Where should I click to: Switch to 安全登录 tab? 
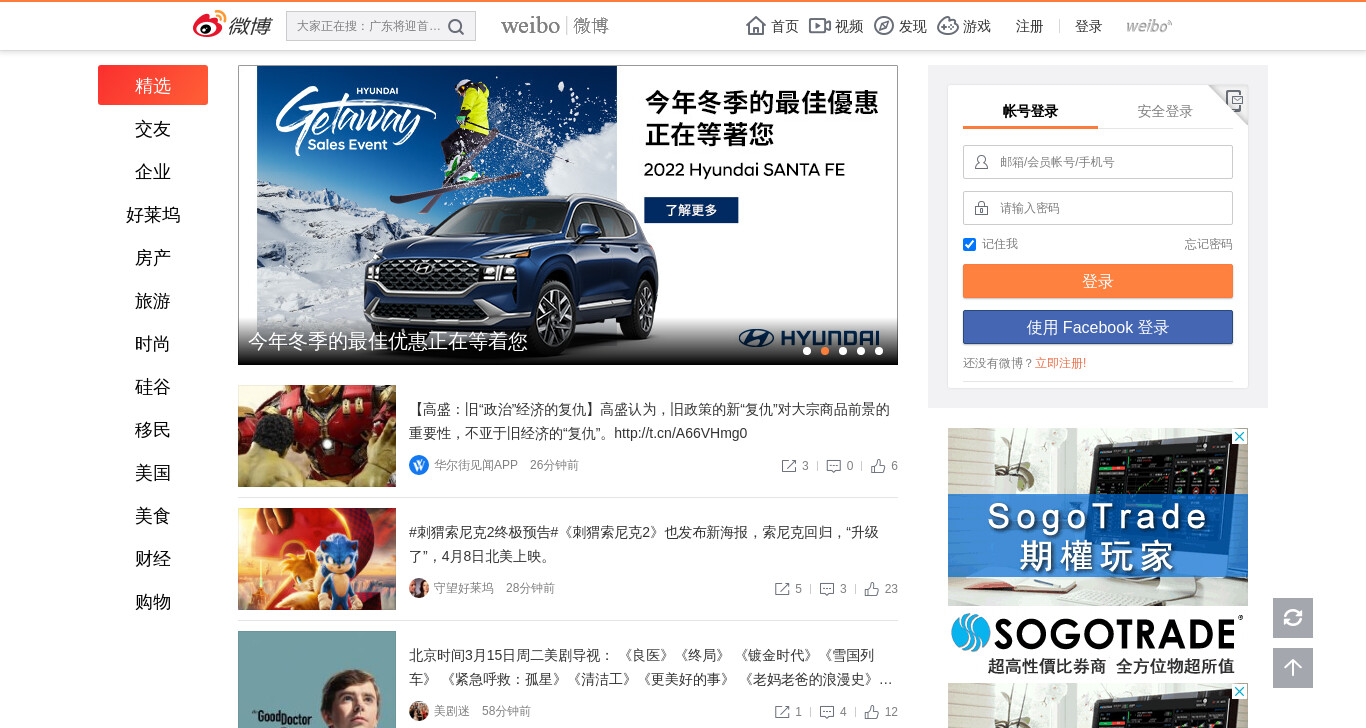point(1165,111)
